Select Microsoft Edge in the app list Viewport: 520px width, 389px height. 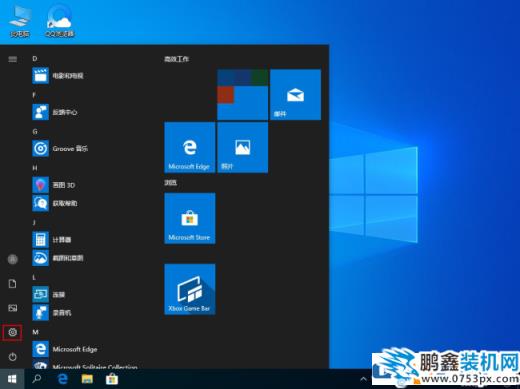65,349
